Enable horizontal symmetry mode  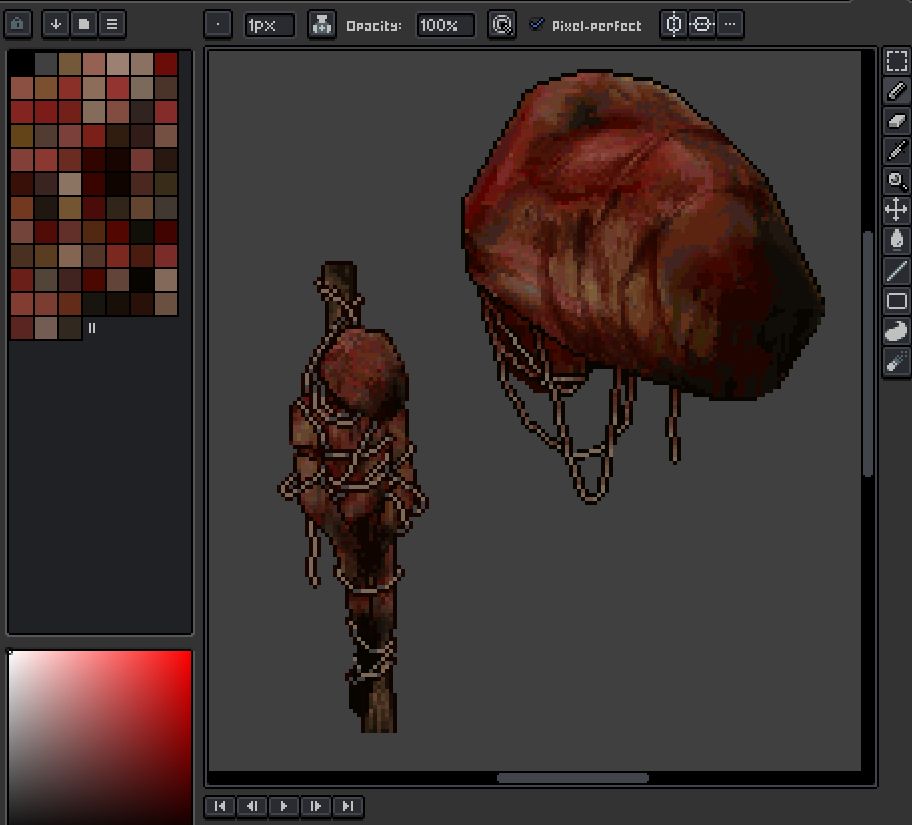coord(674,24)
